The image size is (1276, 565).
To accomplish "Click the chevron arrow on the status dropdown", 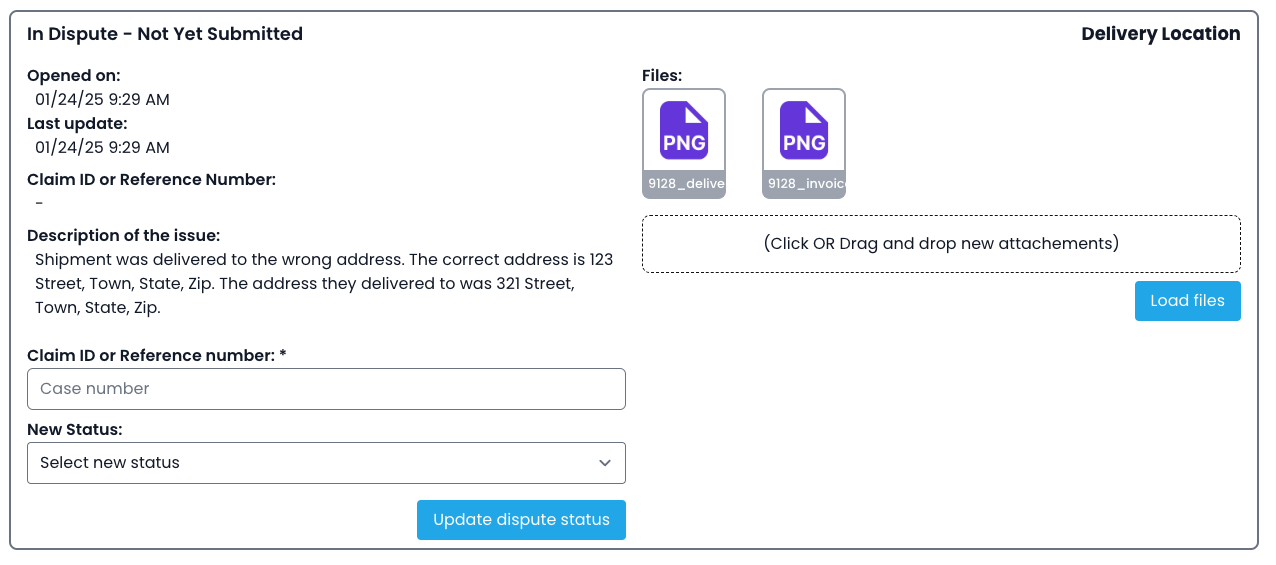I will click(604, 463).
